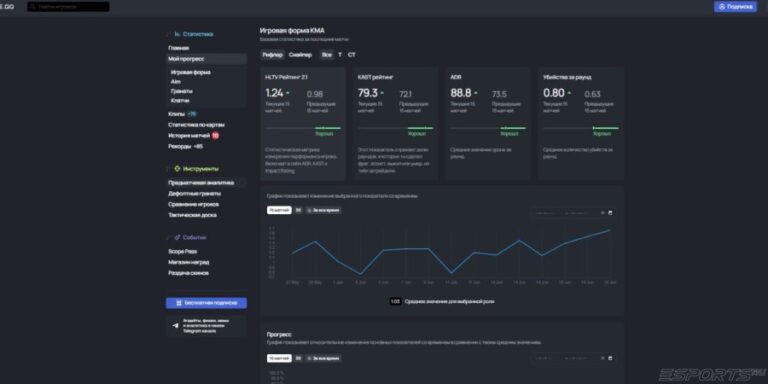Open Предматчевая аналитика tool

(201, 183)
